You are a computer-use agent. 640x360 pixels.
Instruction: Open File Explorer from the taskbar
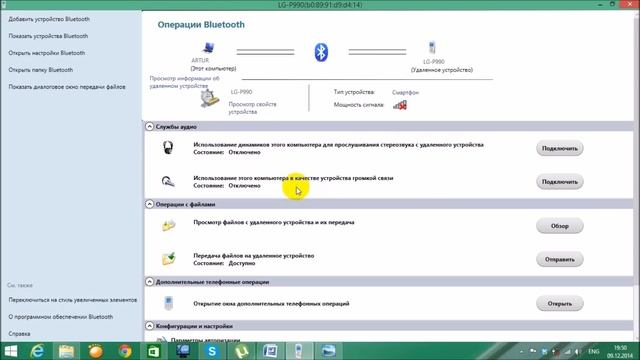point(66,351)
